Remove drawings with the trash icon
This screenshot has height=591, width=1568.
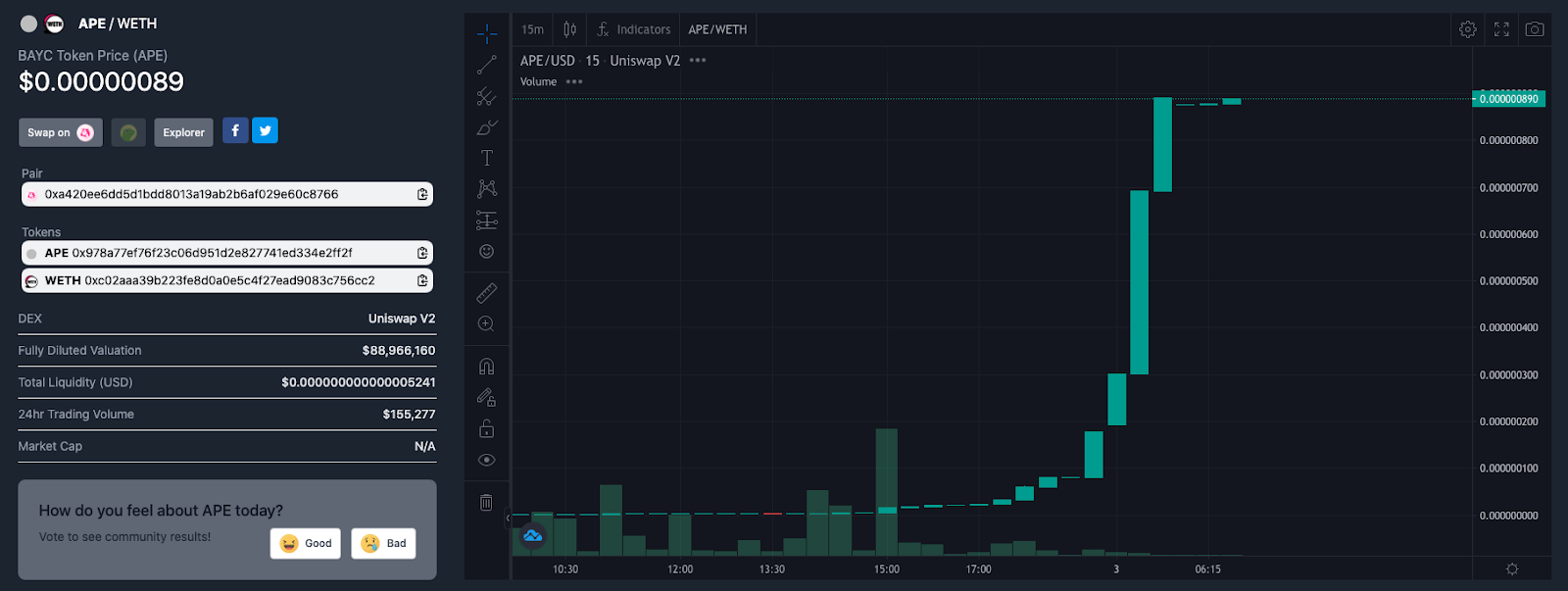(x=487, y=503)
